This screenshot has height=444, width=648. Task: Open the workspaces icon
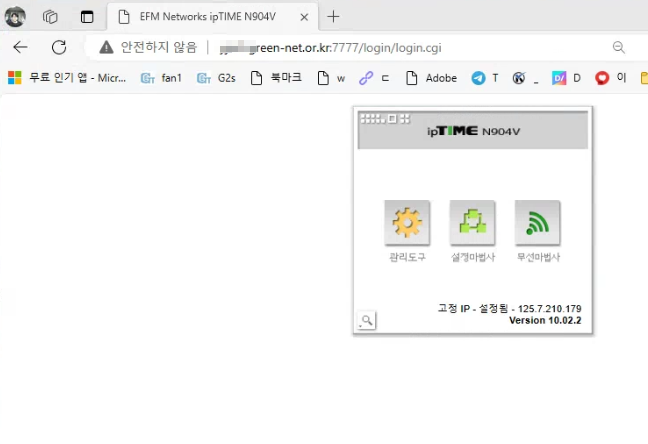coord(50,17)
